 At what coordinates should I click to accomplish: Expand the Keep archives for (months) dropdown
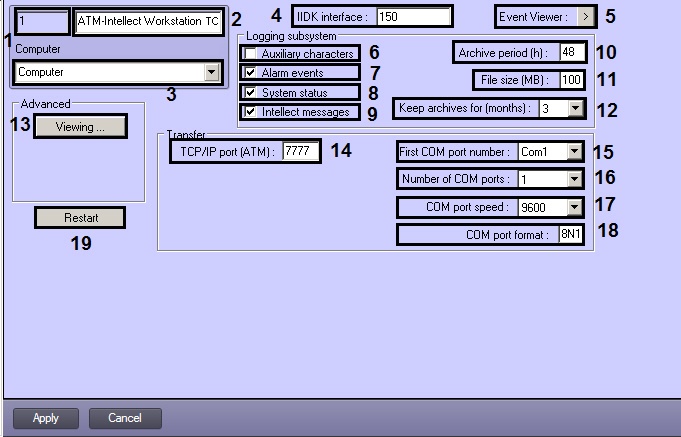(x=575, y=108)
